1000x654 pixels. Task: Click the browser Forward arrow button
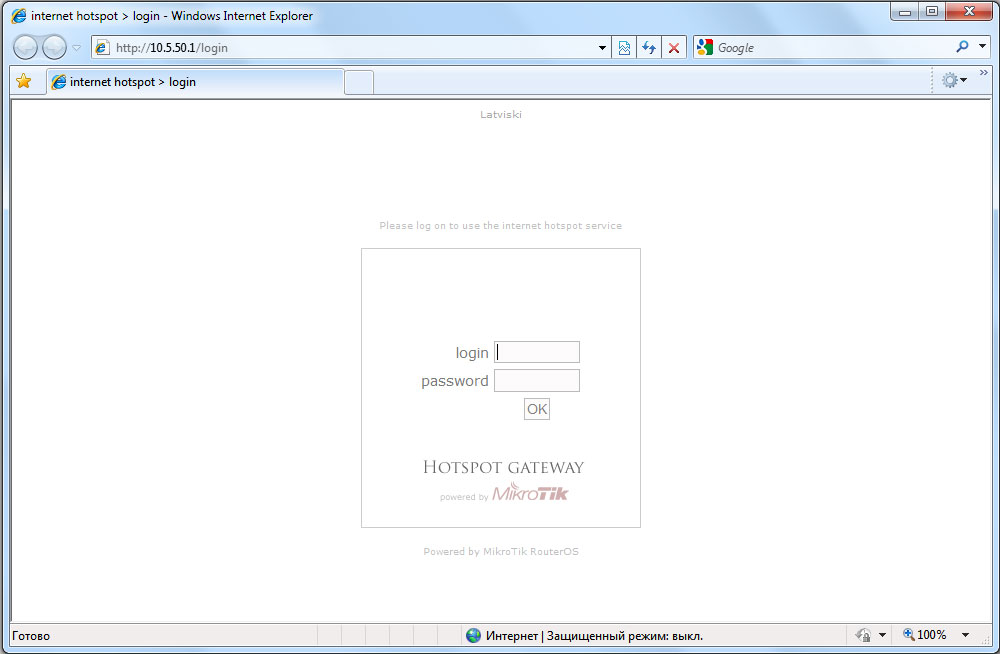[54, 47]
